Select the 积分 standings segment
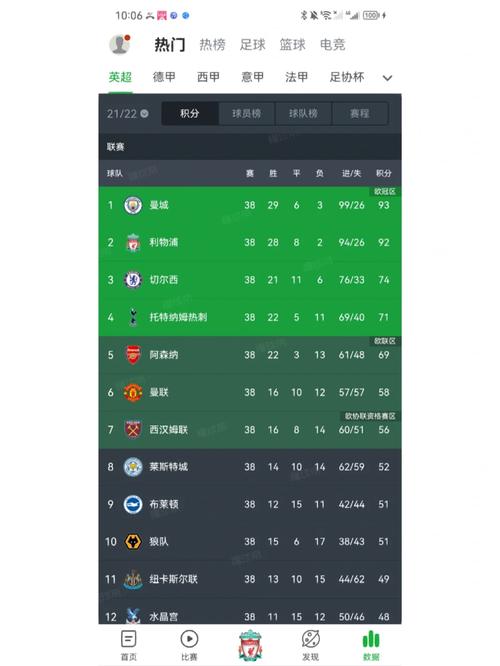The image size is (500, 666). 189,113
